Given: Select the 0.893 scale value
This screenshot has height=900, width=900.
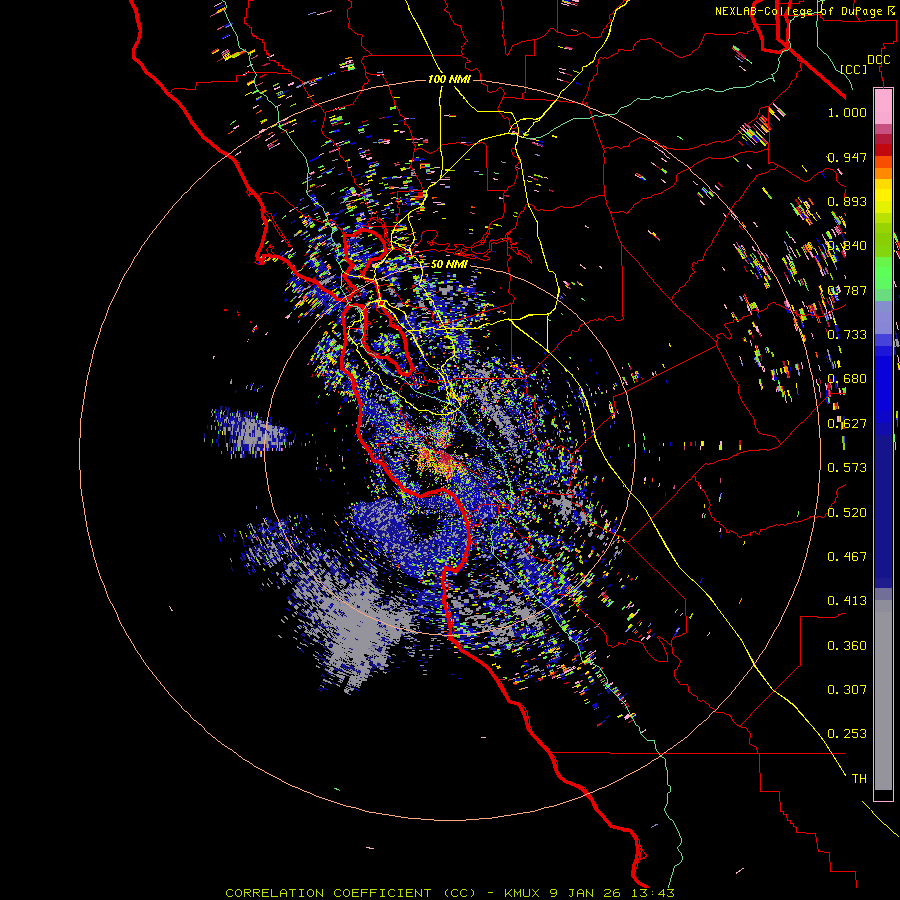Looking at the screenshot, I should [x=847, y=201].
